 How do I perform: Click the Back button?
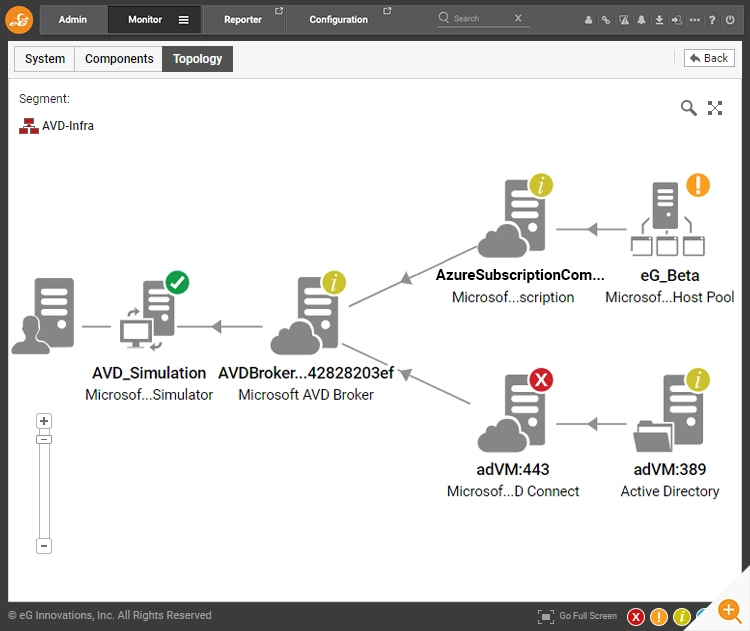pyautogui.click(x=709, y=58)
